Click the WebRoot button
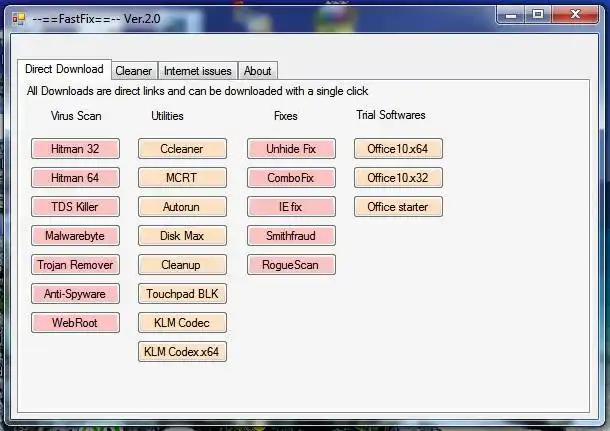610x431 pixels. pyautogui.click(x=75, y=322)
